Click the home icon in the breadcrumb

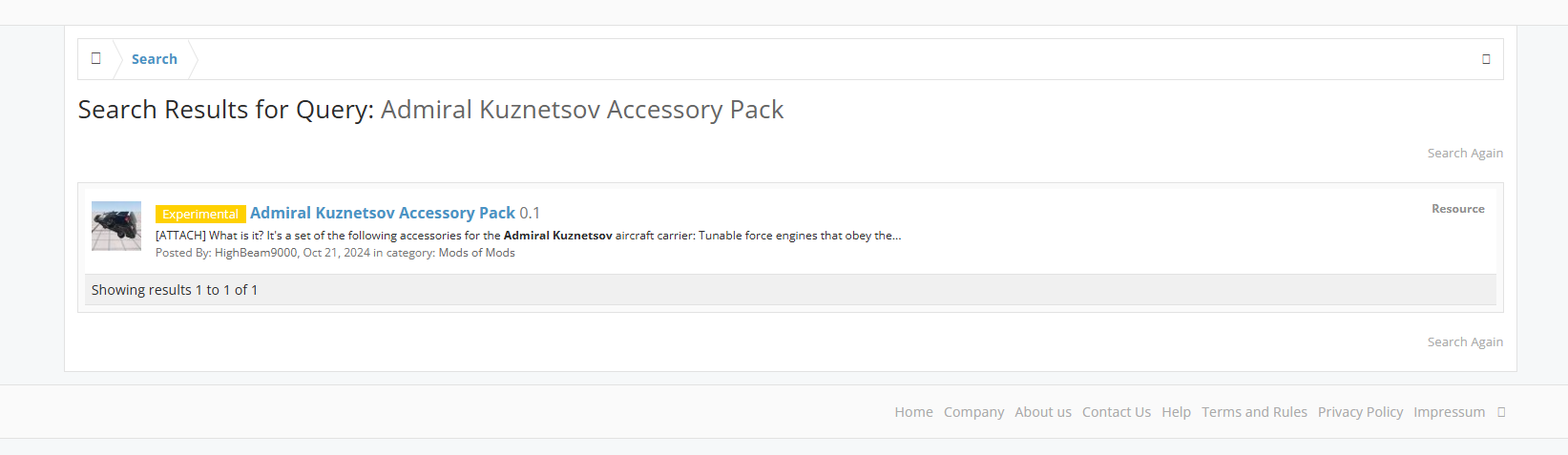[95, 58]
